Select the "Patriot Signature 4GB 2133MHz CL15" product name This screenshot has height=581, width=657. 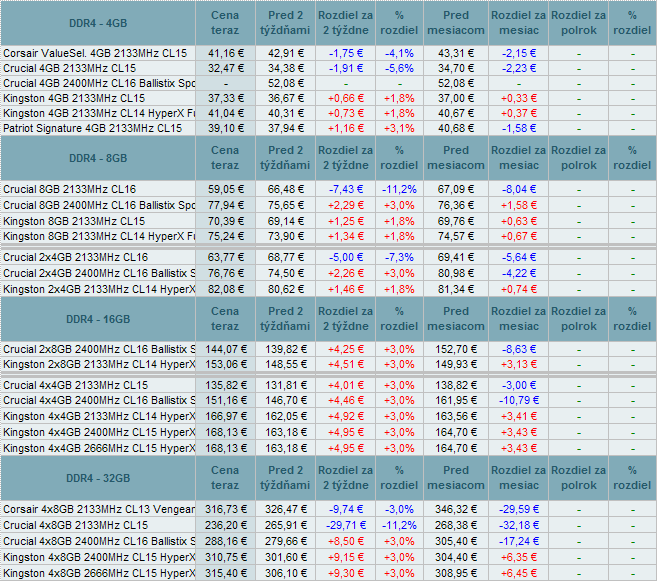[93, 128]
